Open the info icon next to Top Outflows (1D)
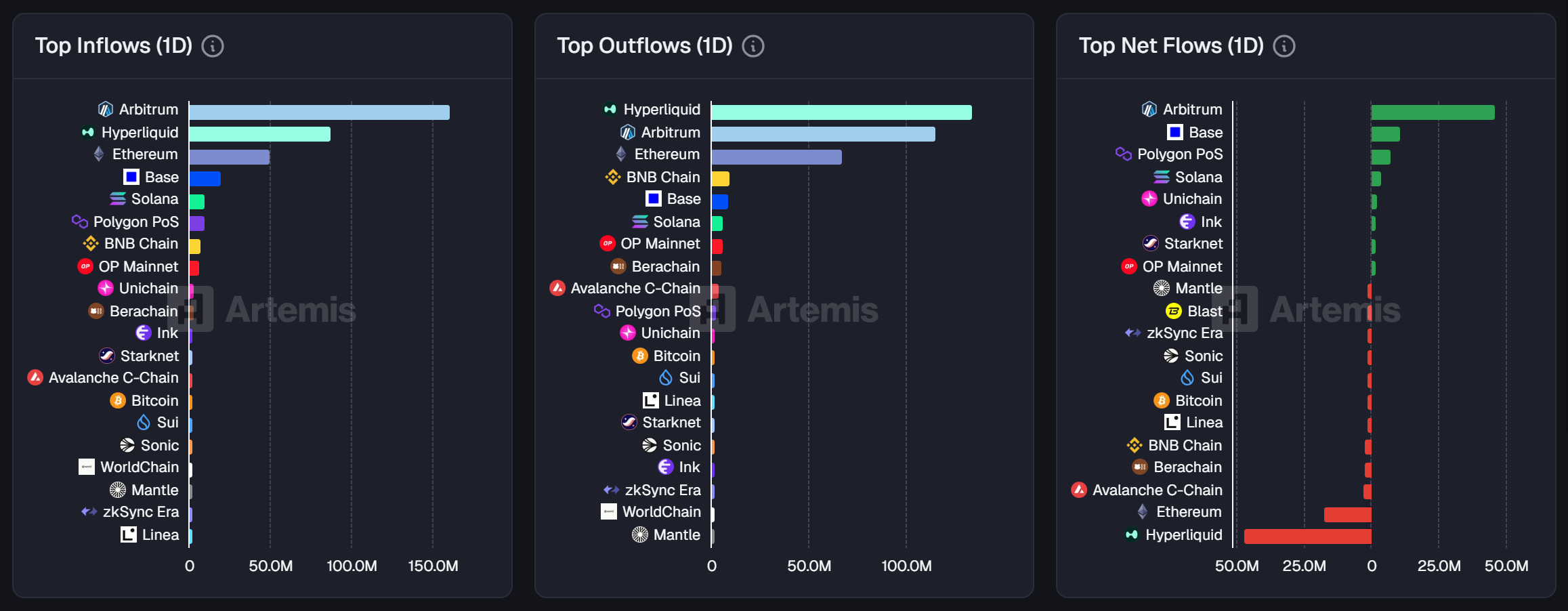This screenshot has width=1568, height=611. 753,46
